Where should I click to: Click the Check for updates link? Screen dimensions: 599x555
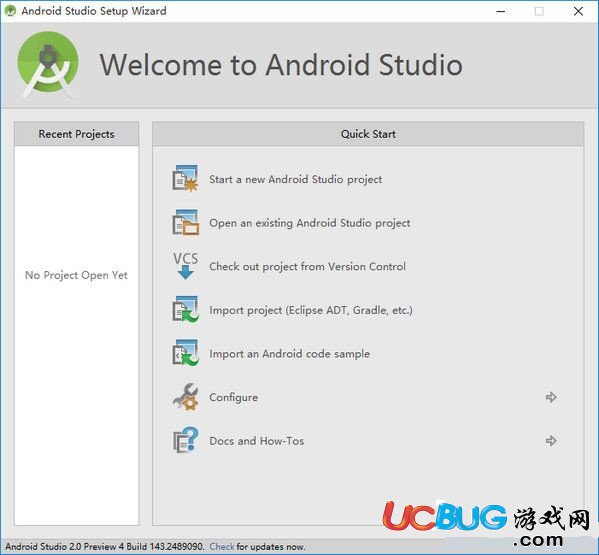(x=222, y=547)
